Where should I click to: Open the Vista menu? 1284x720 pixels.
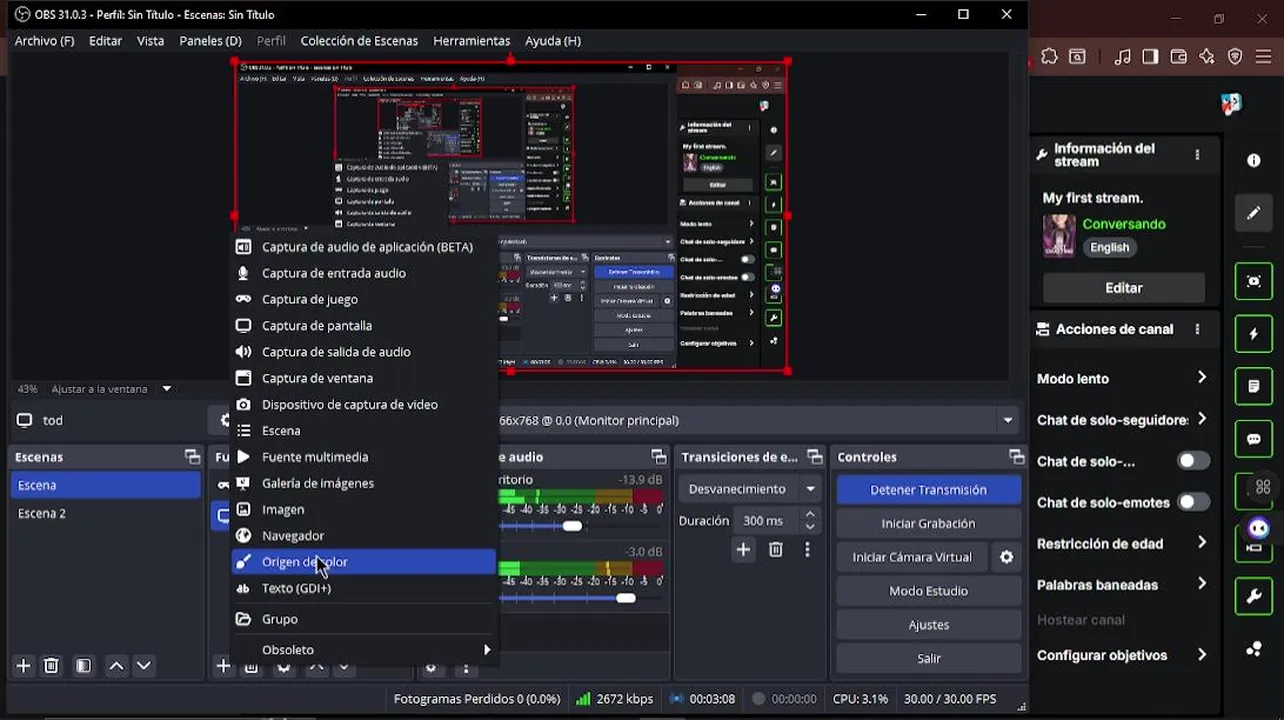(x=150, y=41)
